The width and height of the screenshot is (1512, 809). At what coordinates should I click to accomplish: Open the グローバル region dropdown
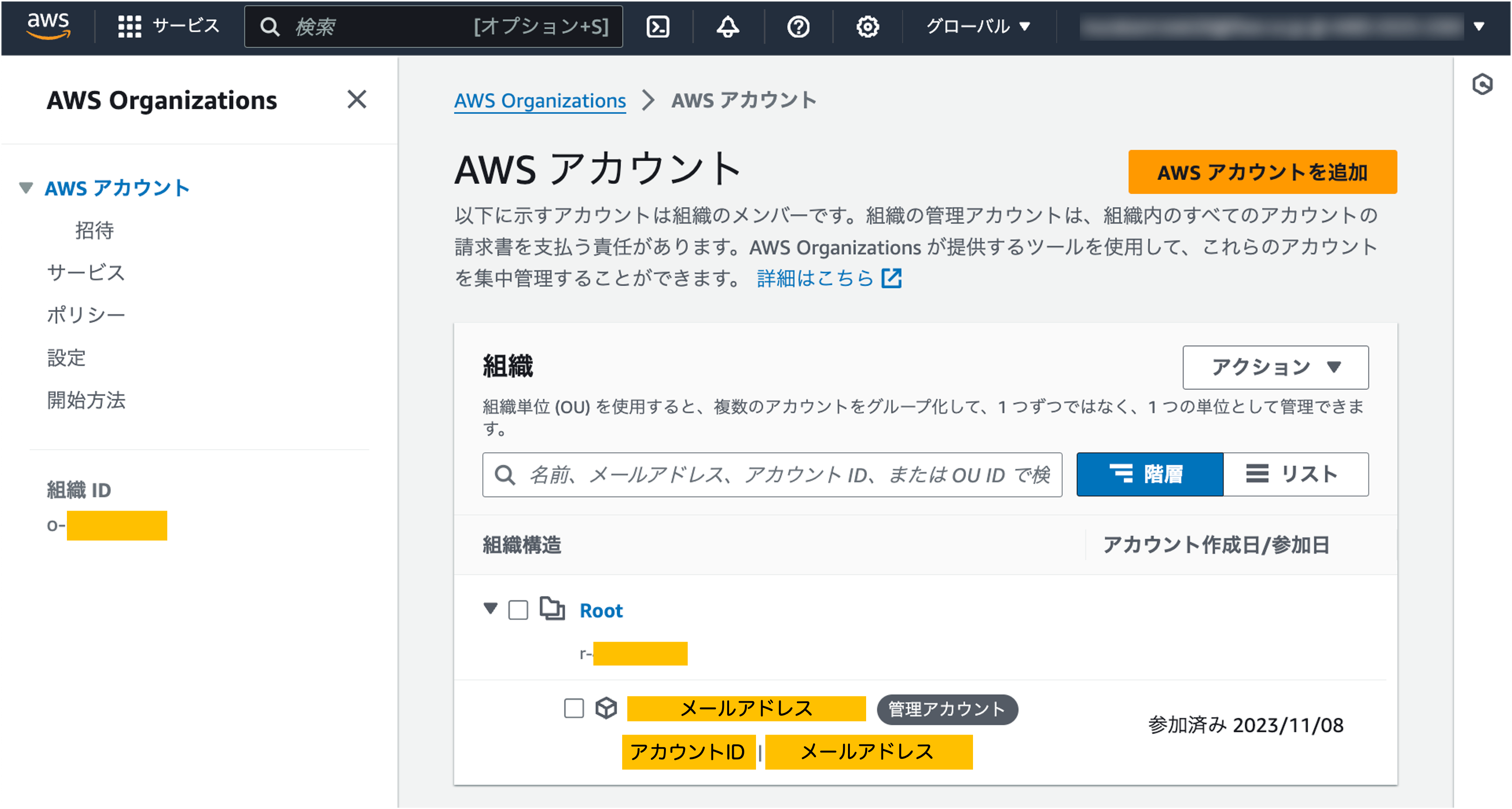click(978, 26)
